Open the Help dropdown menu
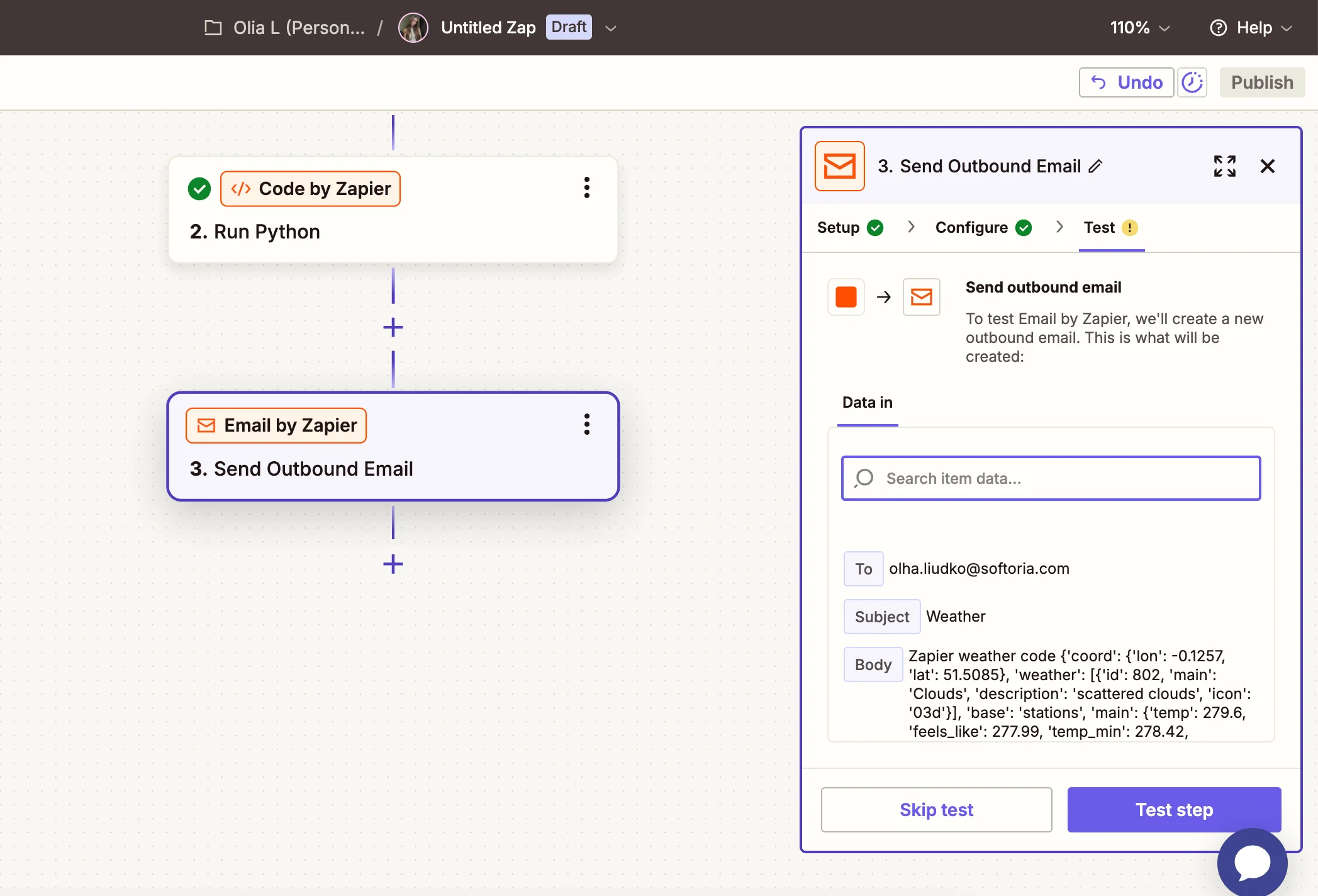 click(x=1250, y=28)
